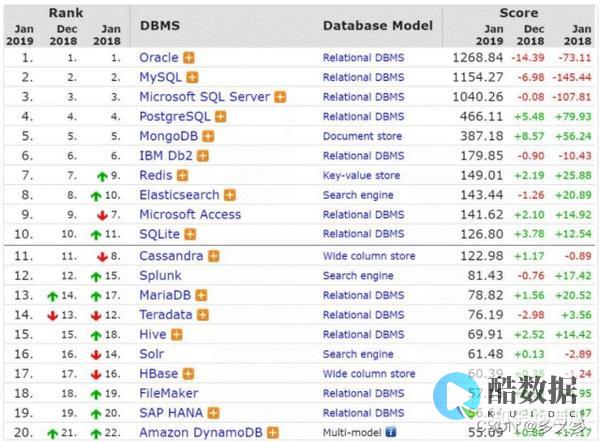
Task: Open the PostgreSQL link
Action: (x=175, y=117)
